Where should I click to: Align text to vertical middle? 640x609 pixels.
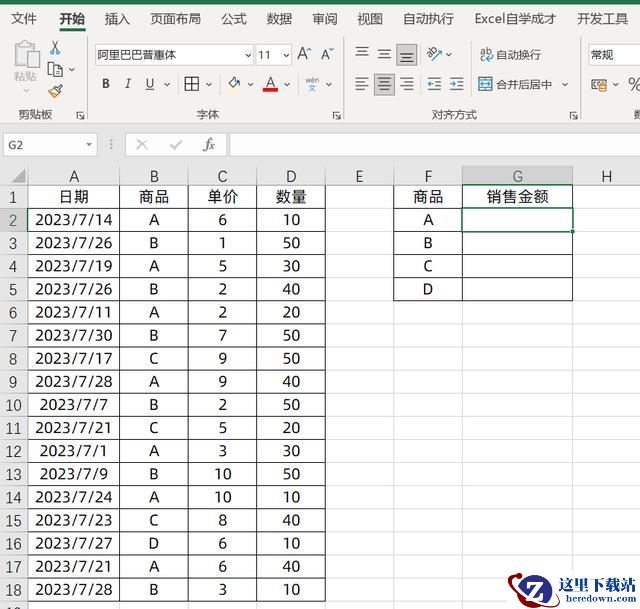point(384,53)
